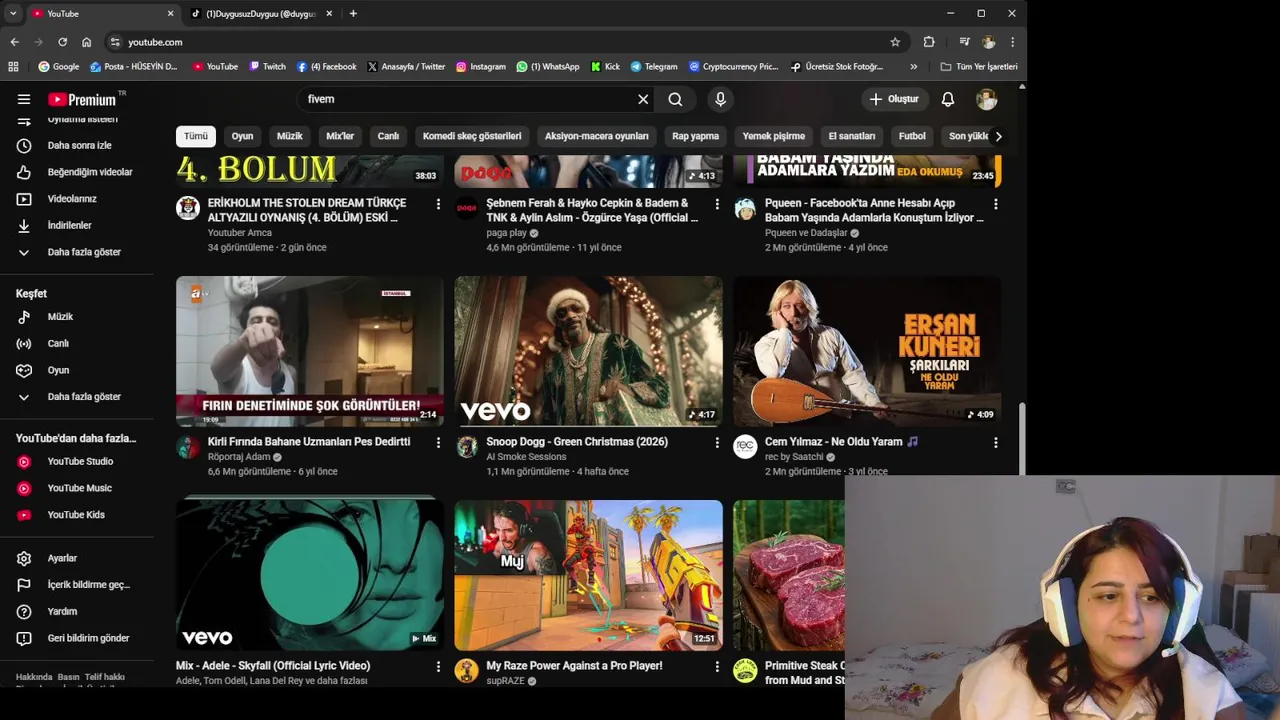
Task: Select the Rap yapma chip
Action: pos(696,136)
